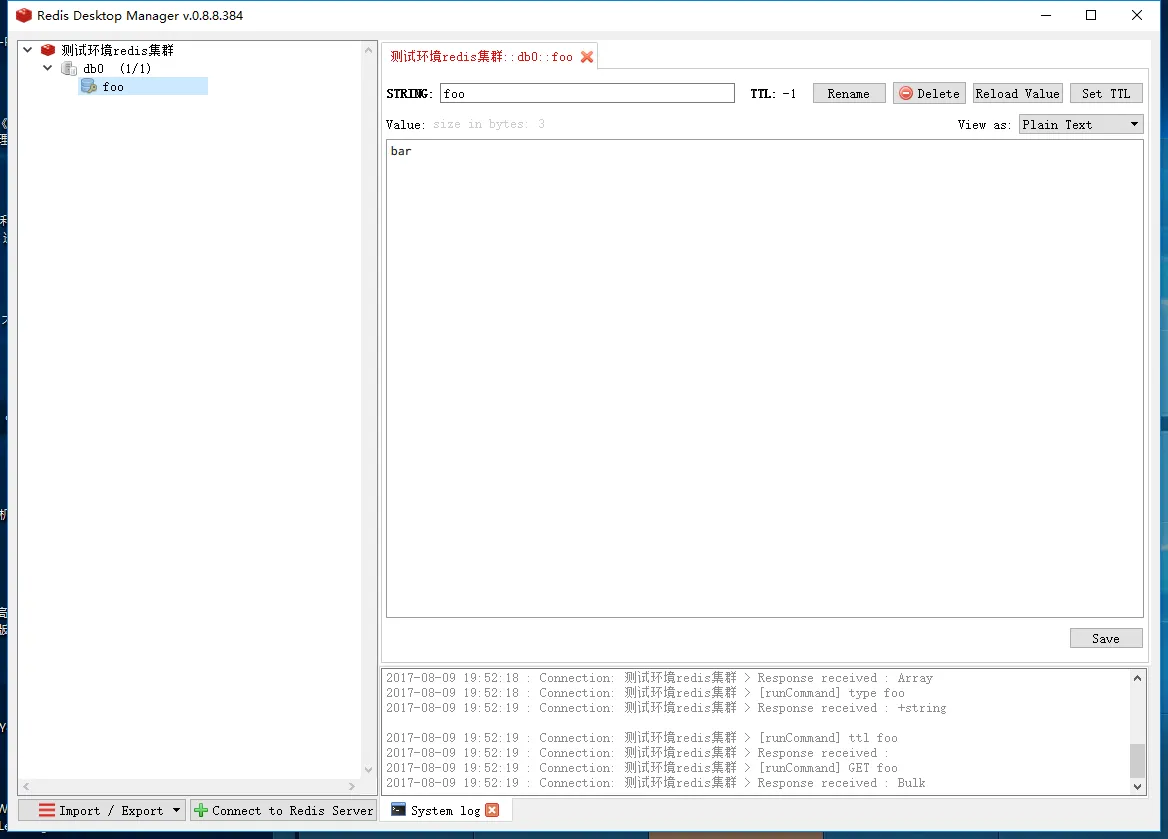Click the Redis Desktop Manager title icon
This screenshot has width=1168, height=839.
pyautogui.click(x=24, y=16)
